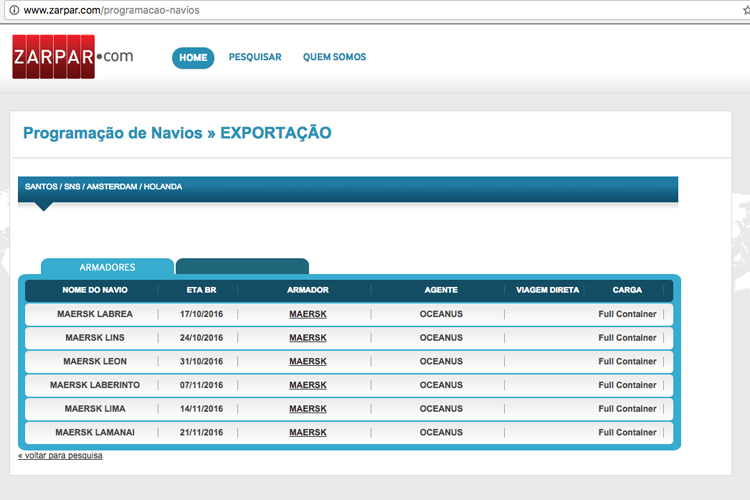Click ETA date 07/11/2016
Image resolution: width=750 pixels, height=500 pixels.
[201, 385]
